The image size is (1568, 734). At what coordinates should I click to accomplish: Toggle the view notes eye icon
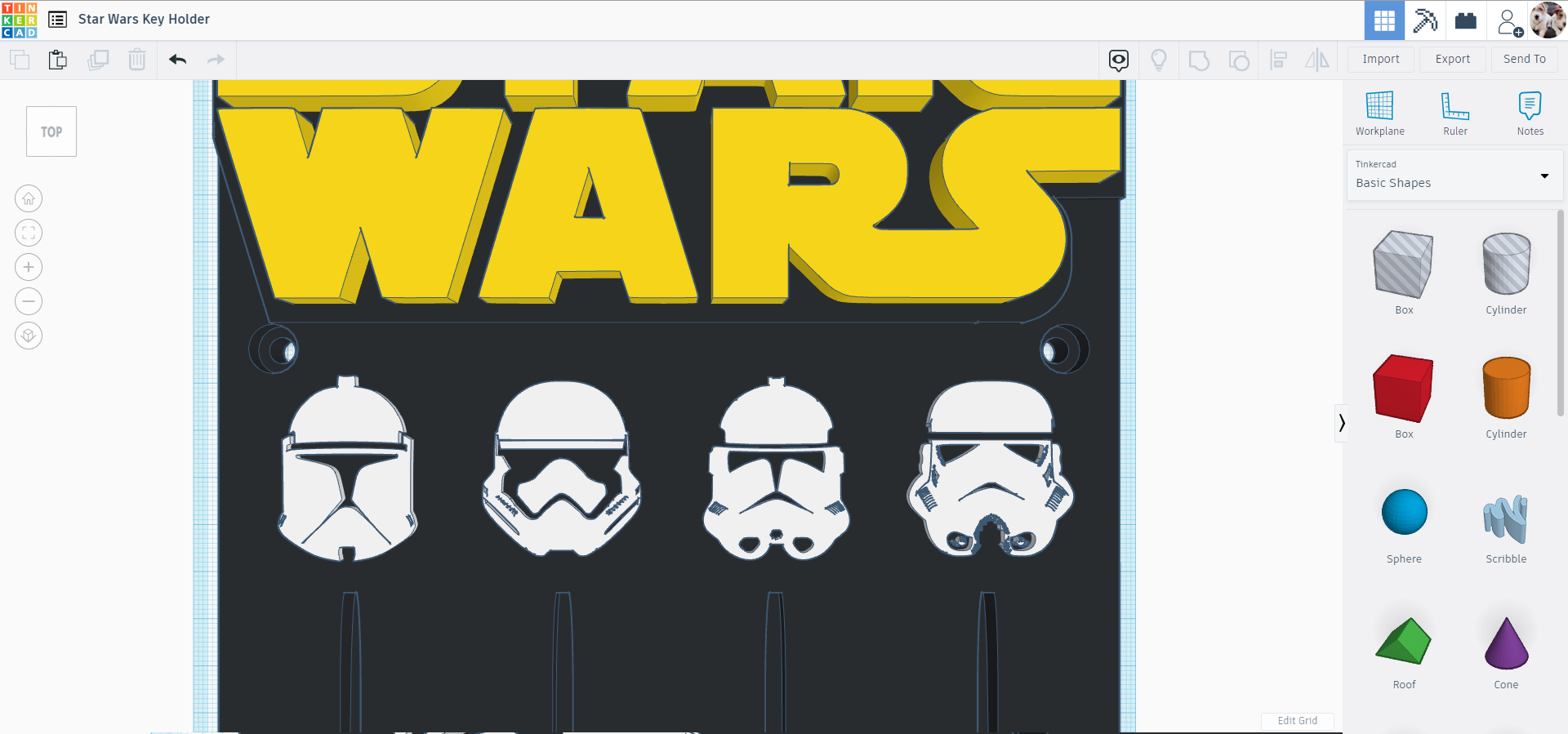click(1119, 60)
